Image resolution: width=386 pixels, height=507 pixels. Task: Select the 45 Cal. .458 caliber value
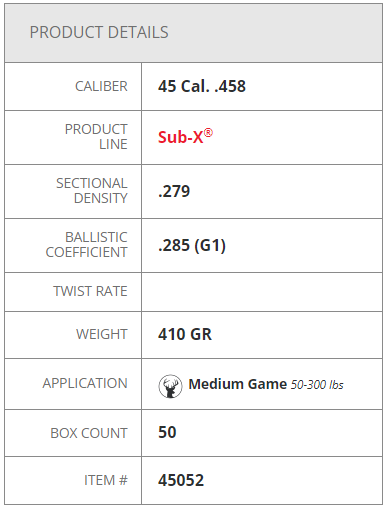point(202,86)
